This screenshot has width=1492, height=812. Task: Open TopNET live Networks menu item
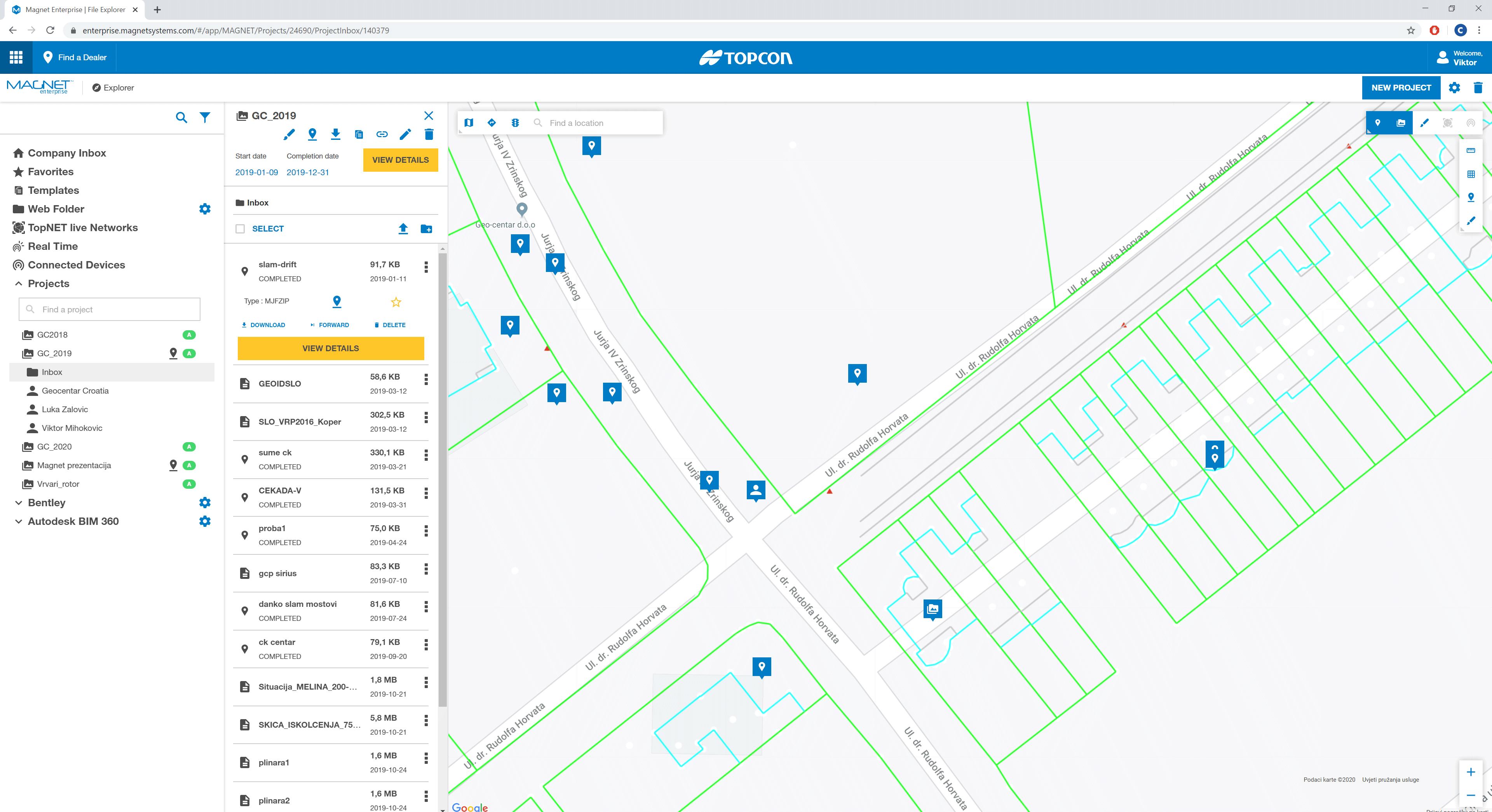click(82, 228)
